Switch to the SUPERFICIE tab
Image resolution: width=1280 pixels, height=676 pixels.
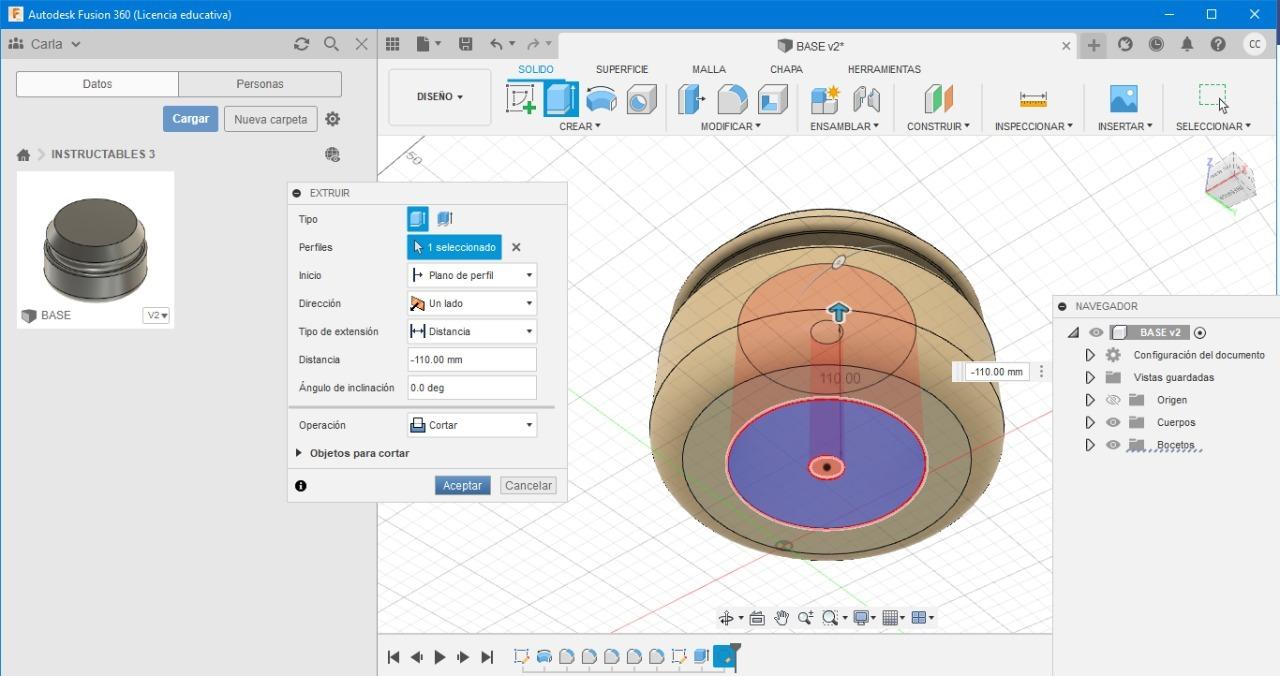pyautogui.click(x=622, y=69)
